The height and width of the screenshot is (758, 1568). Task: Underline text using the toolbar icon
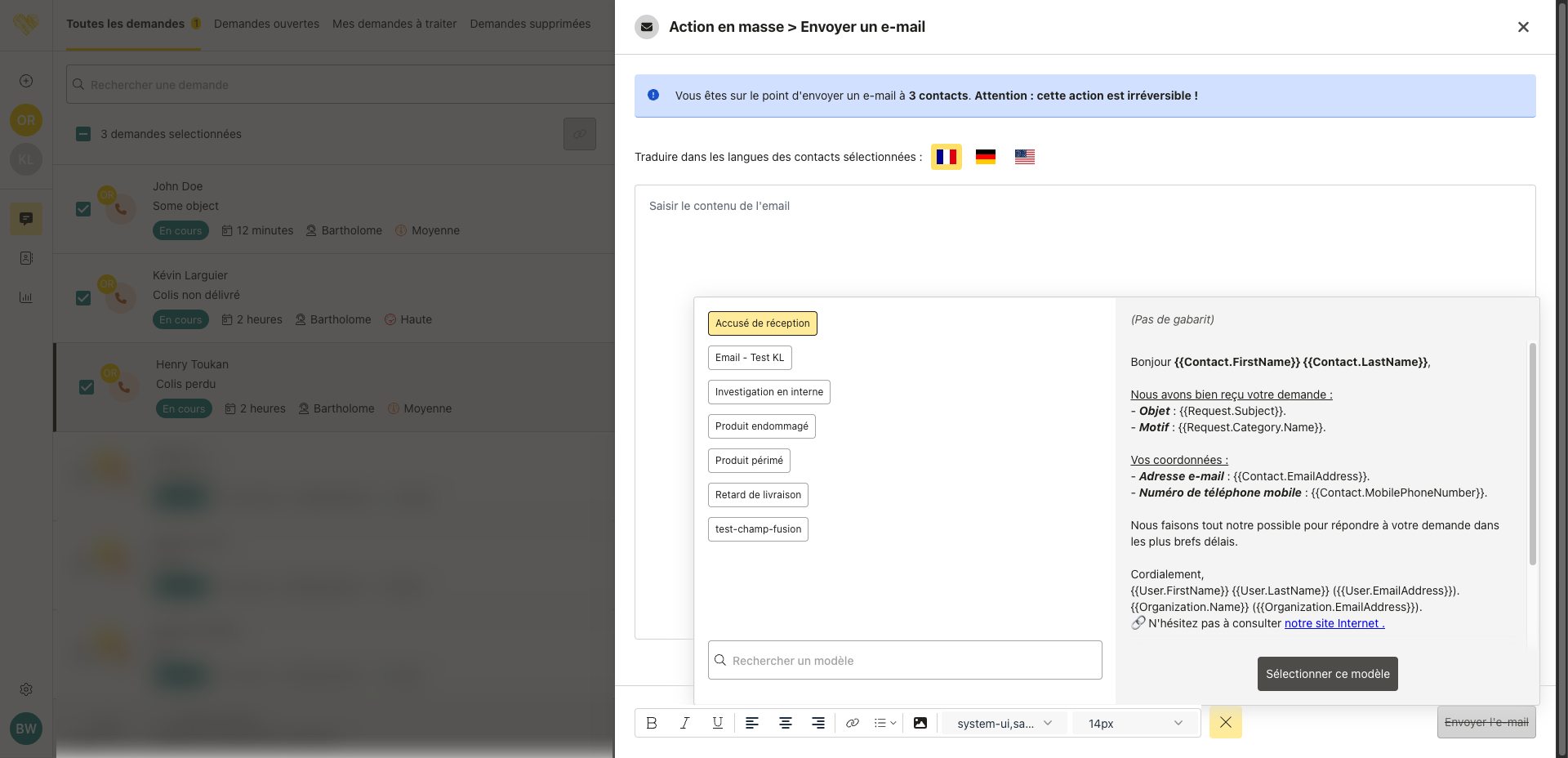[717, 723]
